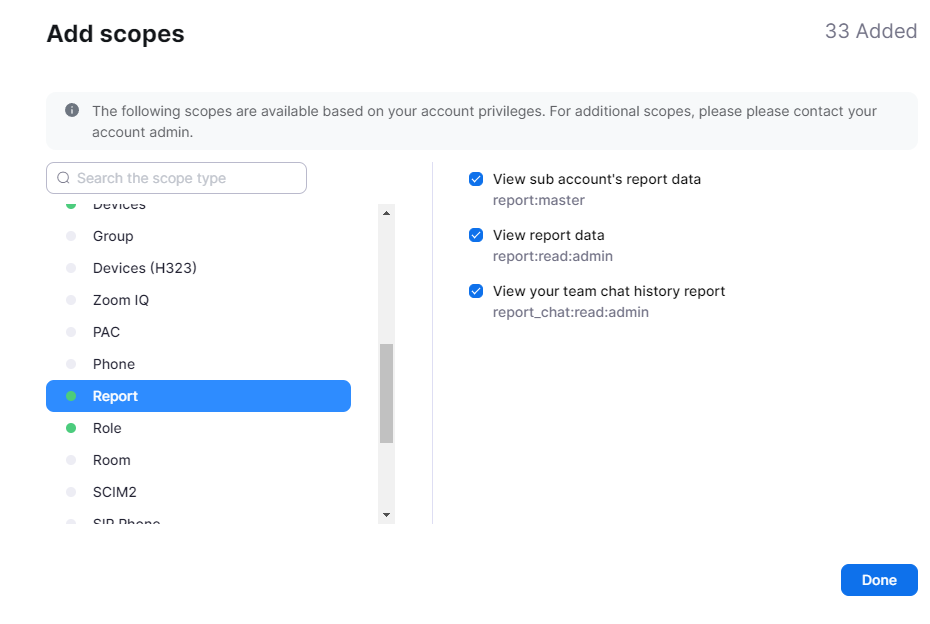Click the search magnifier icon

[63, 178]
